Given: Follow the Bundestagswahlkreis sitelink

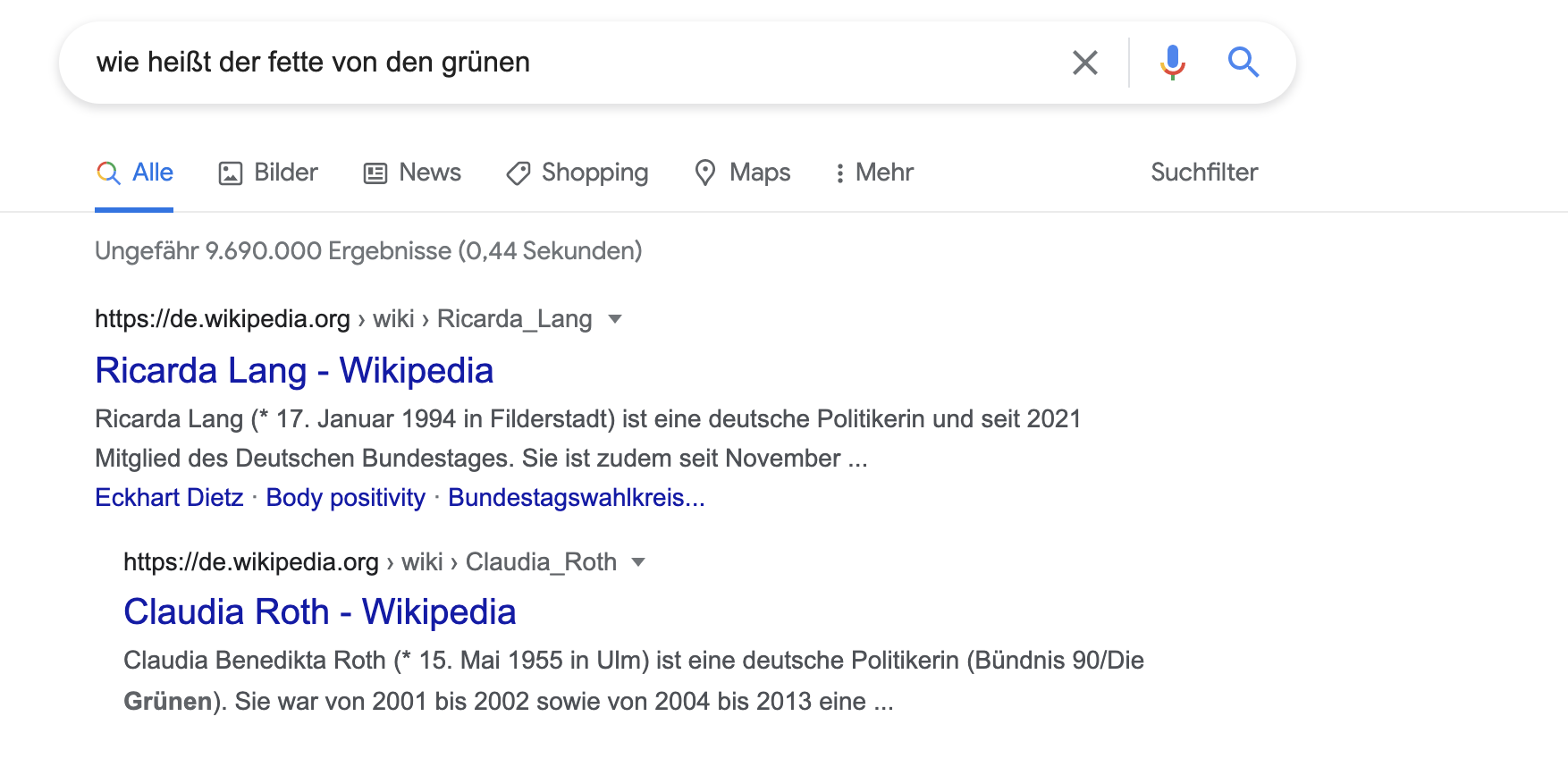Looking at the screenshot, I should pos(576,498).
